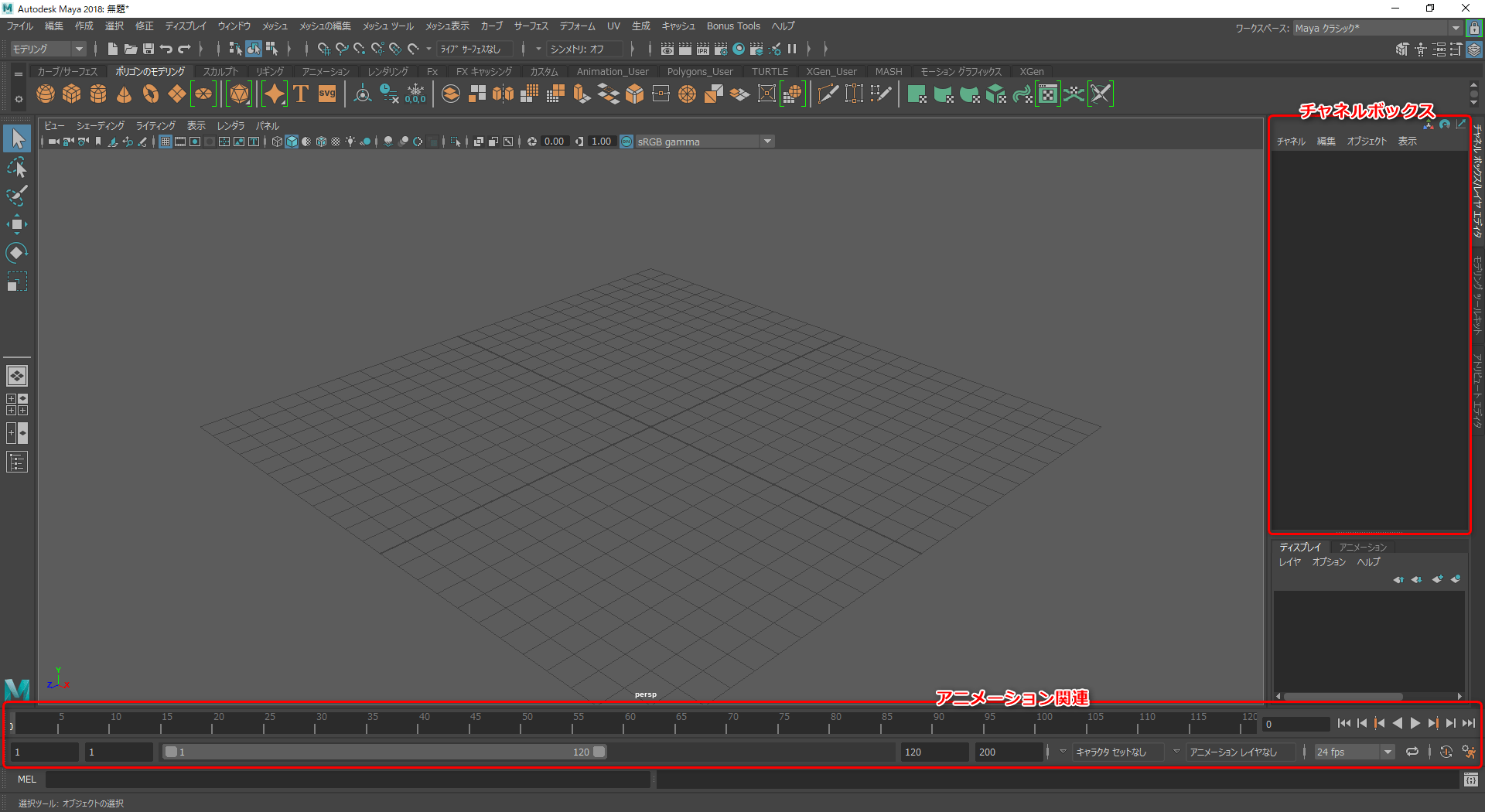Click the polygon Type text tool icon
Viewport: 1485px width, 812px height.
pyautogui.click(x=301, y=94)
